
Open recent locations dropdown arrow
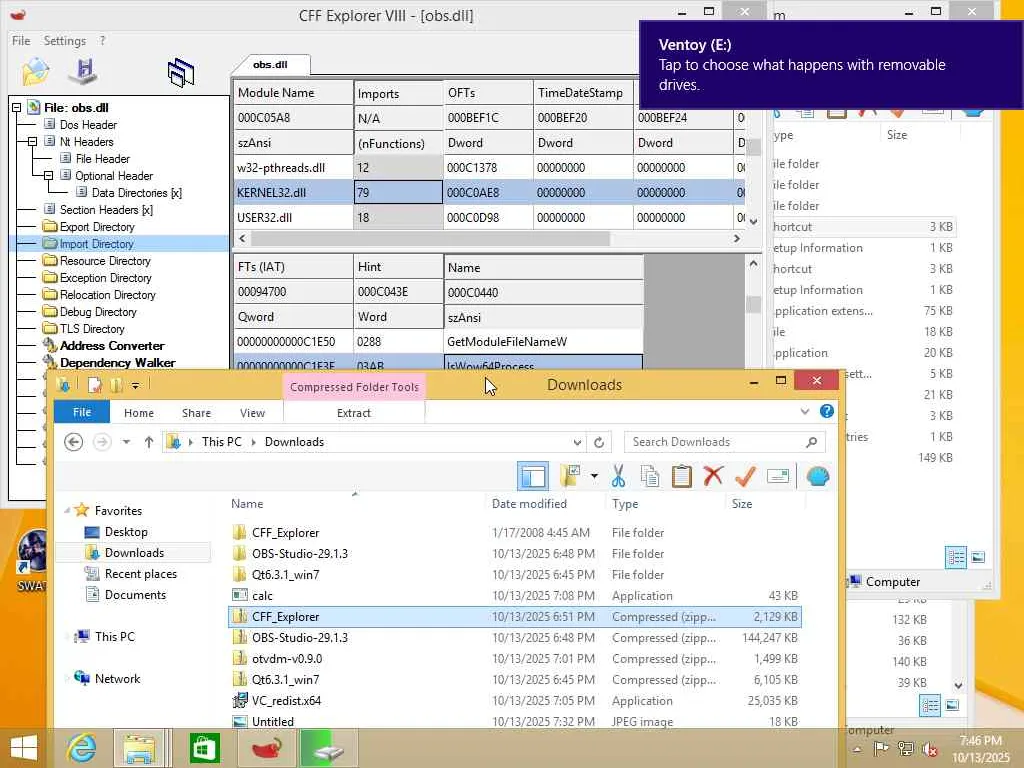(125, 442)
